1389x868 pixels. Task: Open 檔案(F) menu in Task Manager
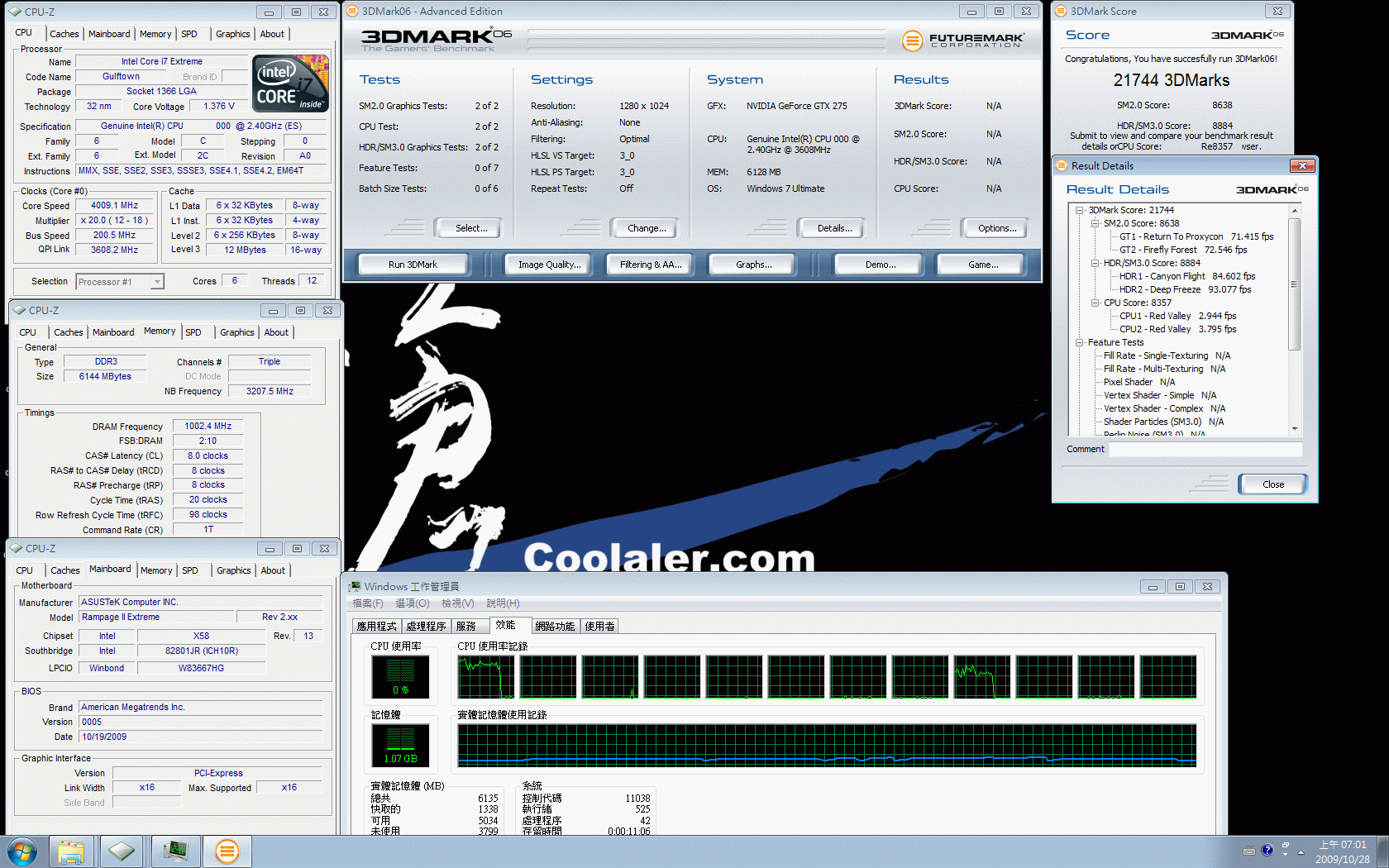coord(368,603)
